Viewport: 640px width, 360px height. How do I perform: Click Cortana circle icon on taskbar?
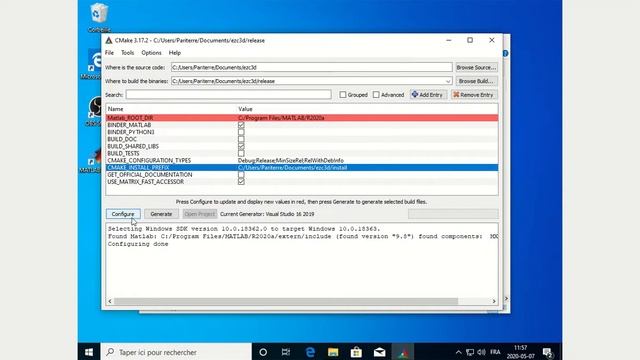pos(263,352)
